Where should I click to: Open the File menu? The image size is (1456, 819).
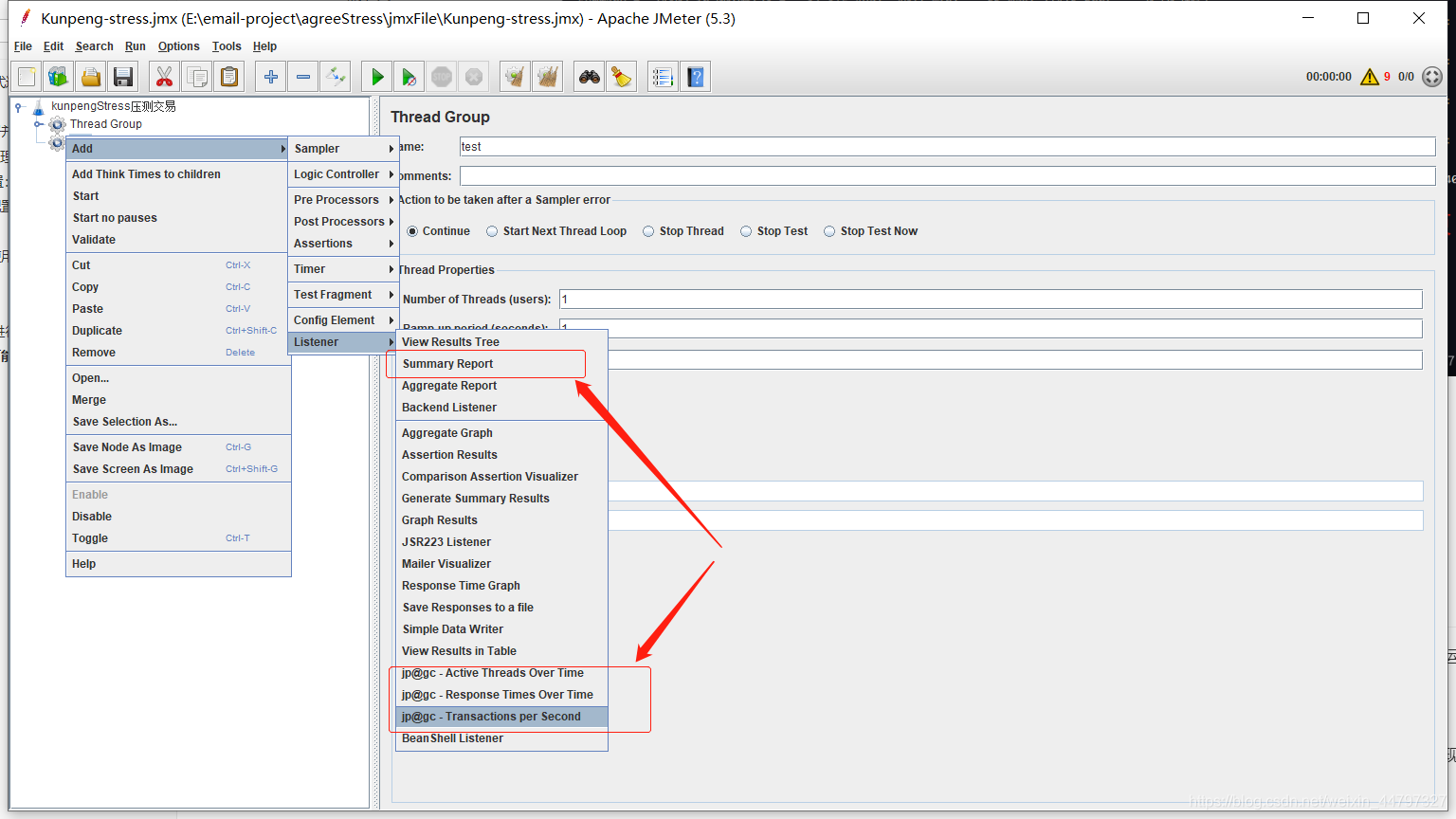(x=23, y=46)
